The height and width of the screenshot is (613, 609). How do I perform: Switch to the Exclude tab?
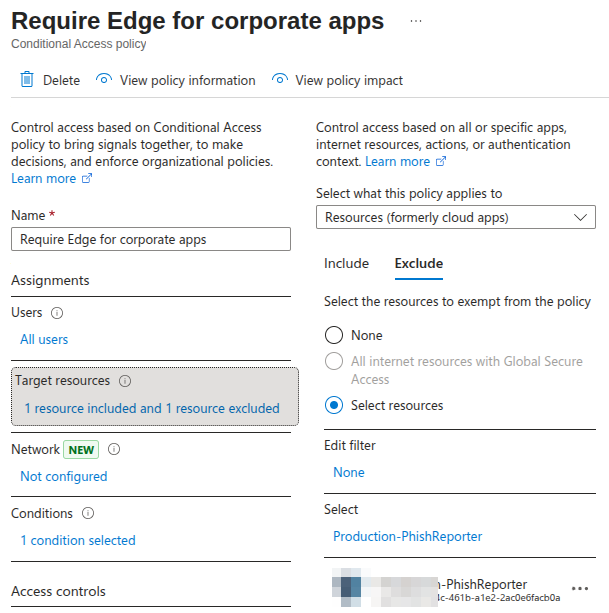419,263
